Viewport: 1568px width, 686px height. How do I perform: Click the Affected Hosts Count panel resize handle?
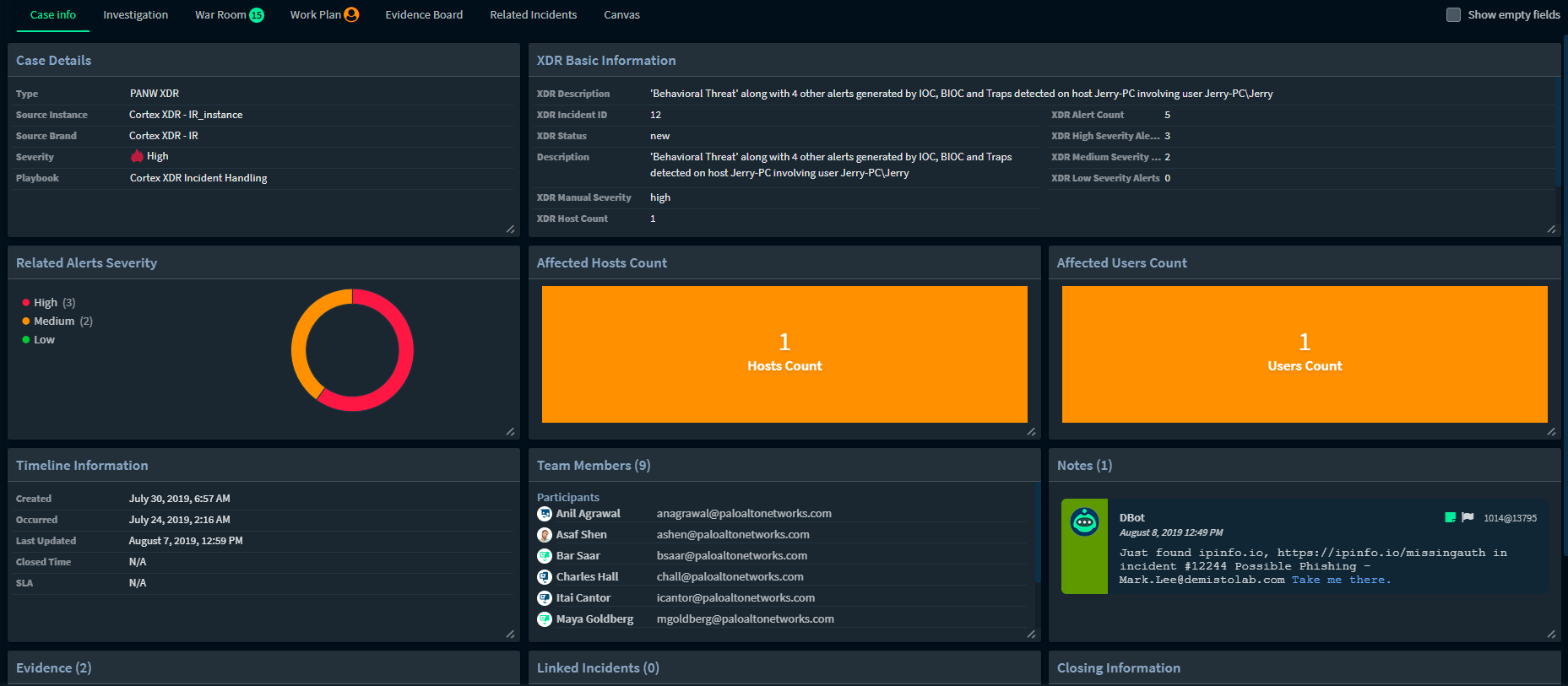pyautogui.click(x=1031, y=431)
